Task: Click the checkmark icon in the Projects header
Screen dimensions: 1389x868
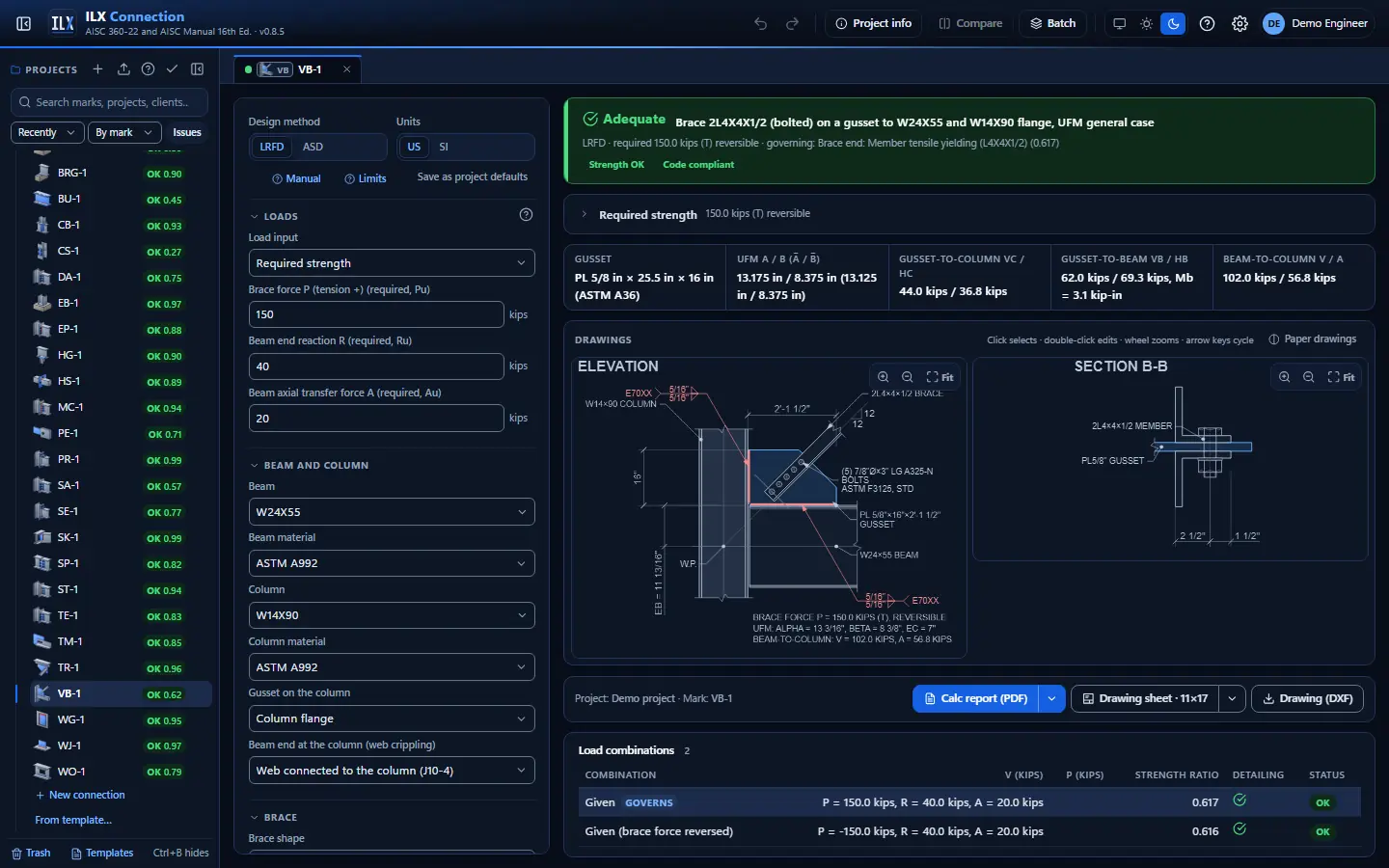Action: coord(172,69)
